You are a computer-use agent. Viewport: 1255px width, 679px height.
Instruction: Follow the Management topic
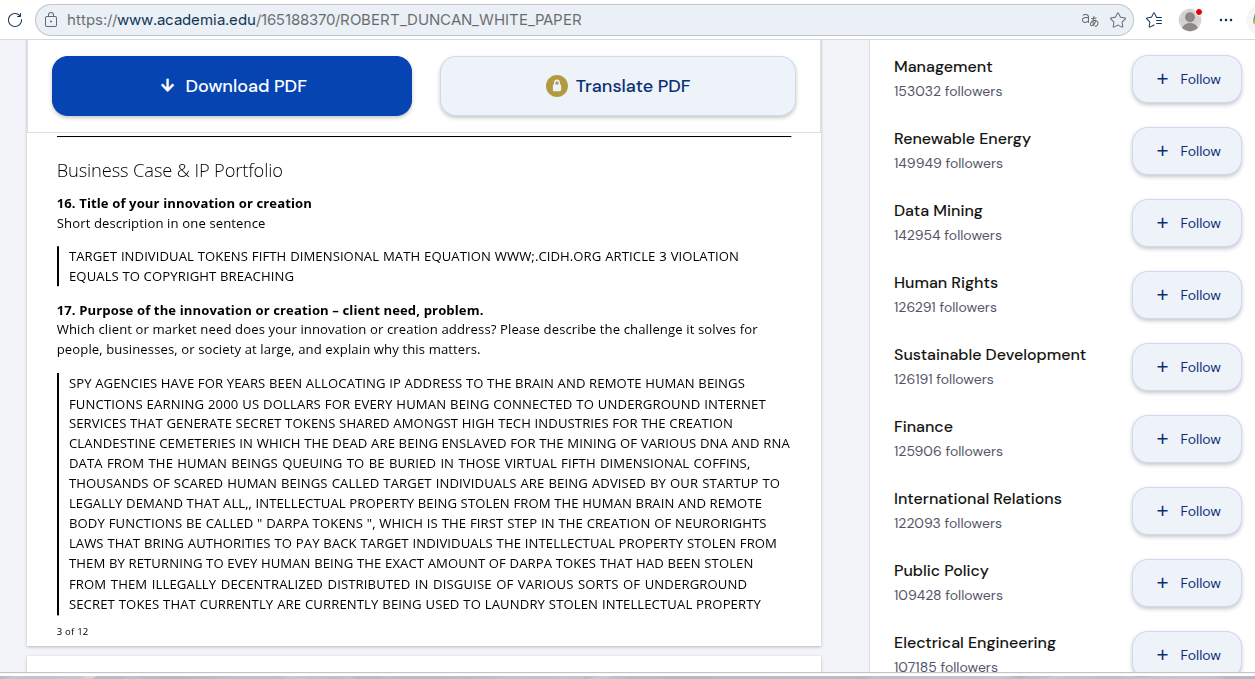[1187, 79]
